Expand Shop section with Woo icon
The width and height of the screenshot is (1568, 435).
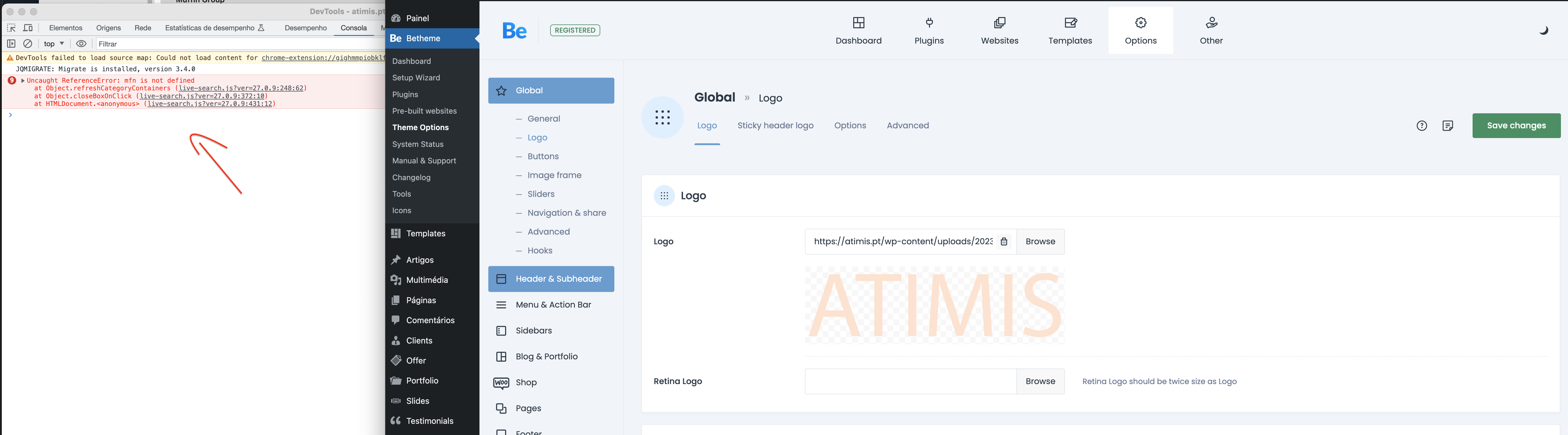tap(551, 383)
